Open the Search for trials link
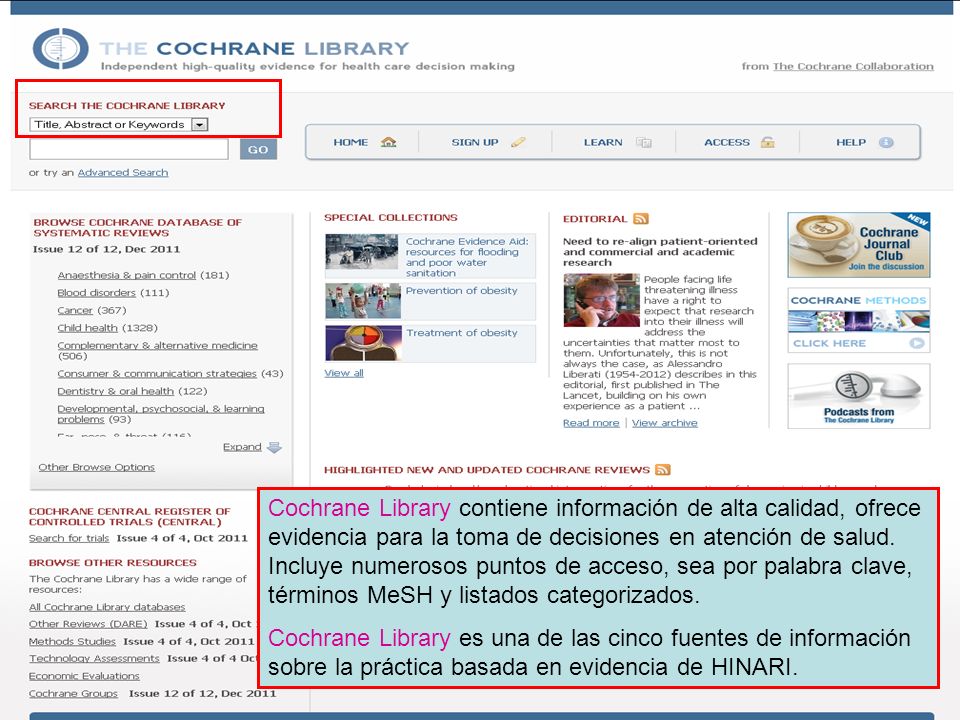 69,538
